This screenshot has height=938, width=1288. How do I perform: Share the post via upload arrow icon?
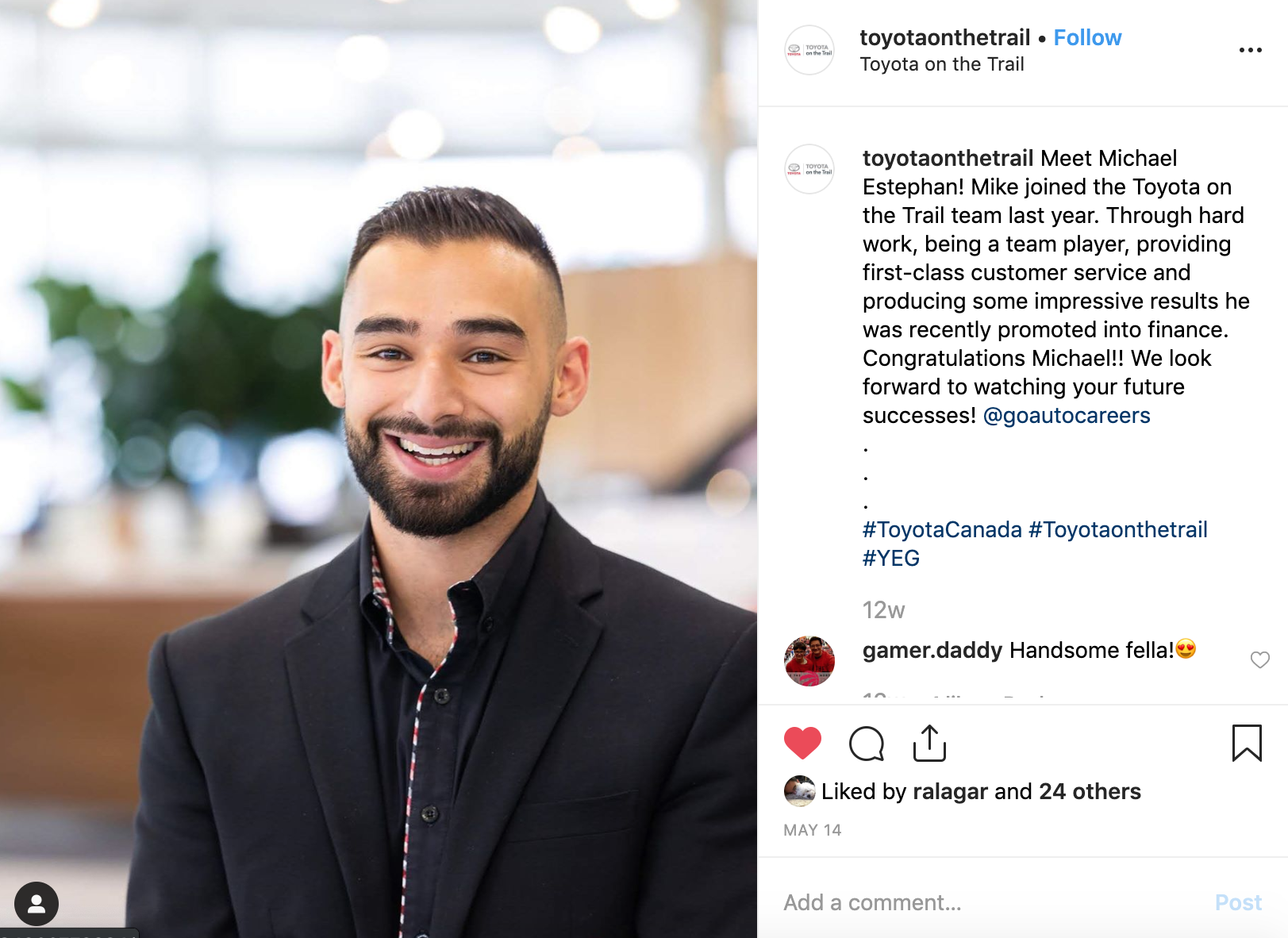point(929,743)
